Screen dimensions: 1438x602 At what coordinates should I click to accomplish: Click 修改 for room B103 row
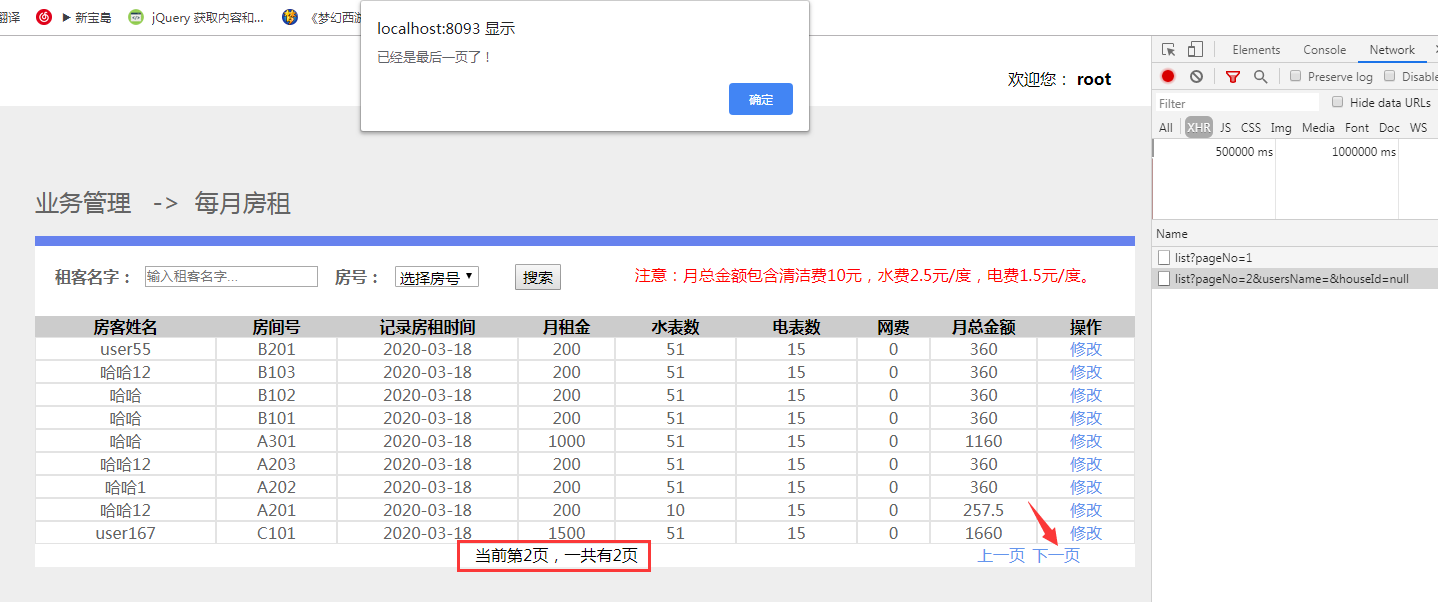pos(1086,372)
